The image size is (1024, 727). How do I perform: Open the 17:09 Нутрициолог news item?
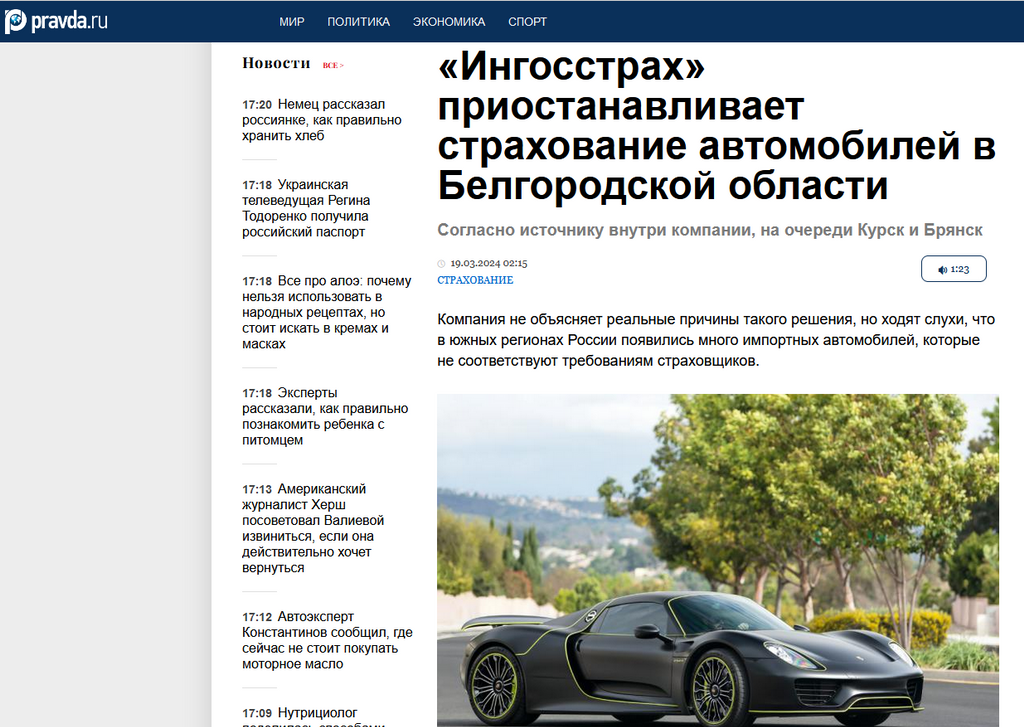click(x=313, y=717)
